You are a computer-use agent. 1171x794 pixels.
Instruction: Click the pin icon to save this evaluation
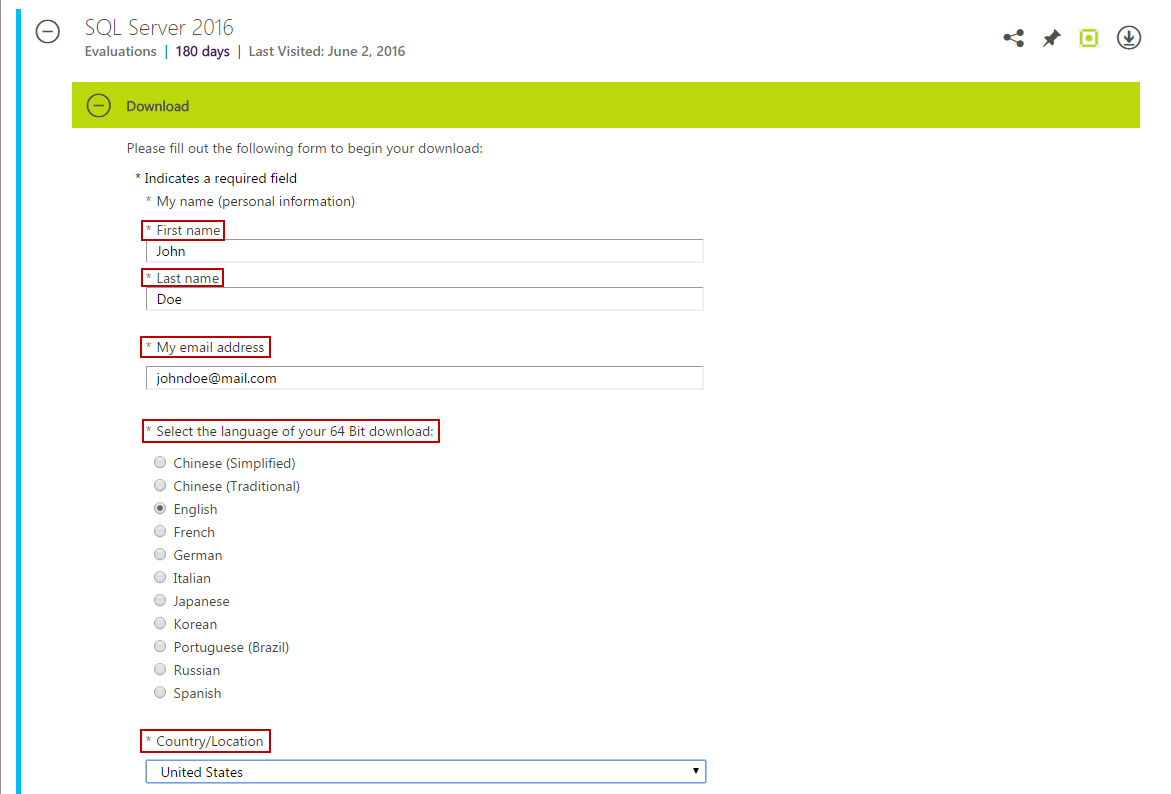click(1051, 37)
